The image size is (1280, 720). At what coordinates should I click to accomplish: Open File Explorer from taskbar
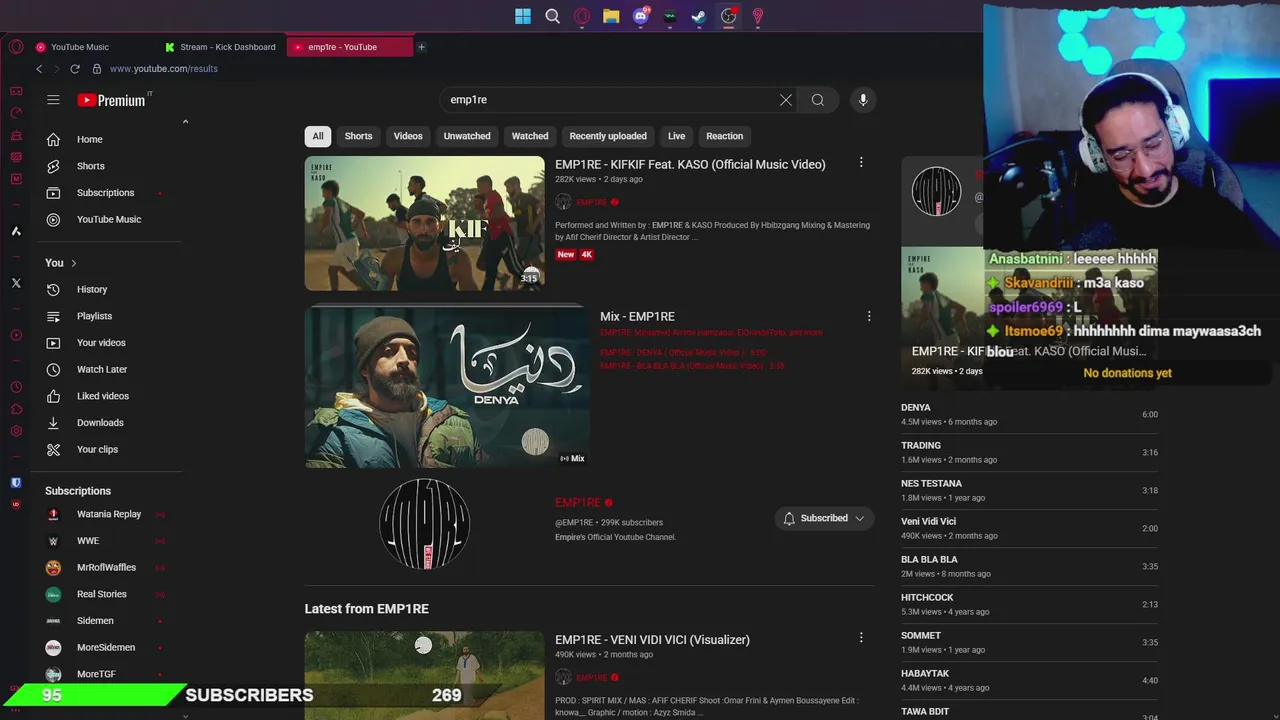[x=611, y=16]
